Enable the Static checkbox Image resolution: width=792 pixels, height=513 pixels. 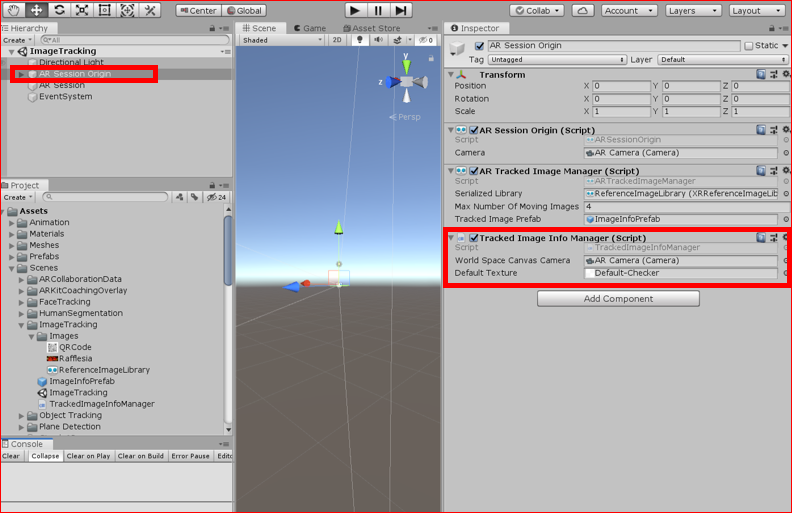[749, 46]
